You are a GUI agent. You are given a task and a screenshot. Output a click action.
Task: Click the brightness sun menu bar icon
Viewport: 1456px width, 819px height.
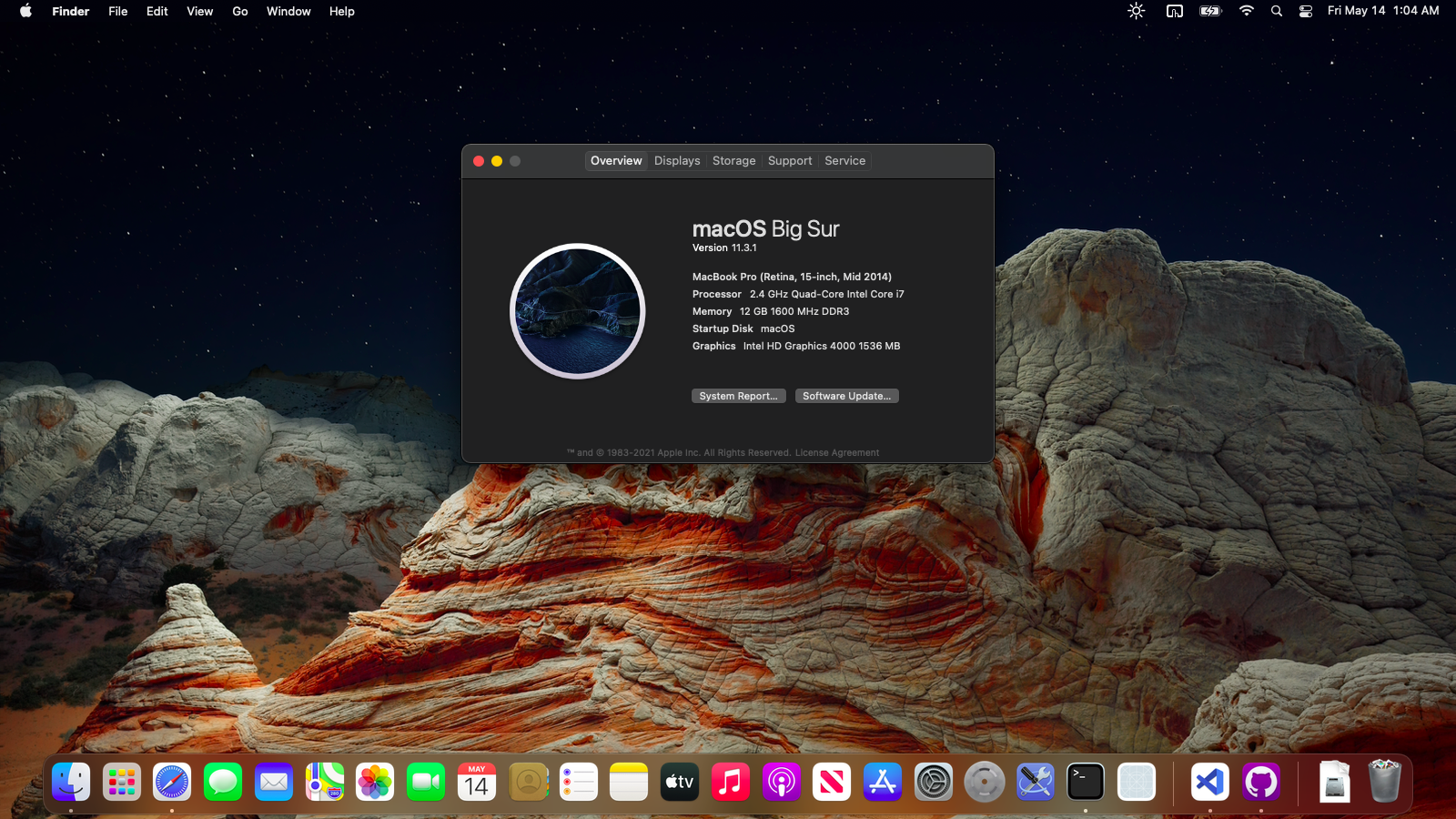point(1136,11)
